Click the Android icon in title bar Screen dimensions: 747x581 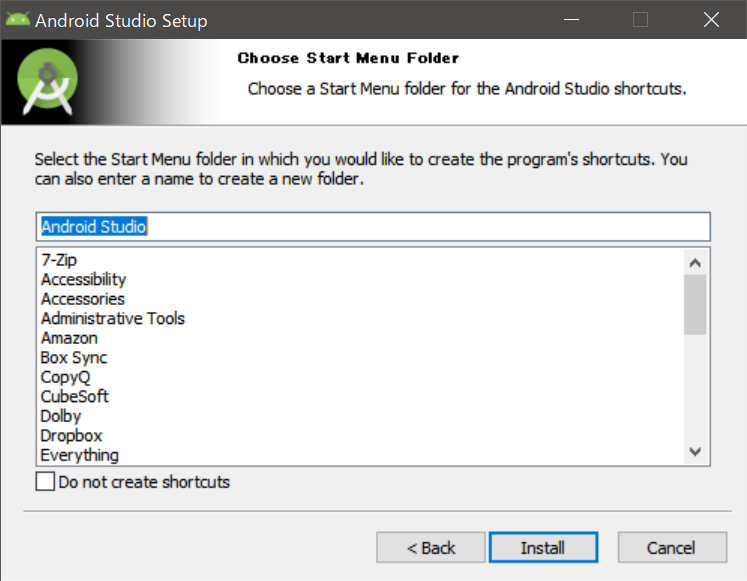[x=17, y=19]
